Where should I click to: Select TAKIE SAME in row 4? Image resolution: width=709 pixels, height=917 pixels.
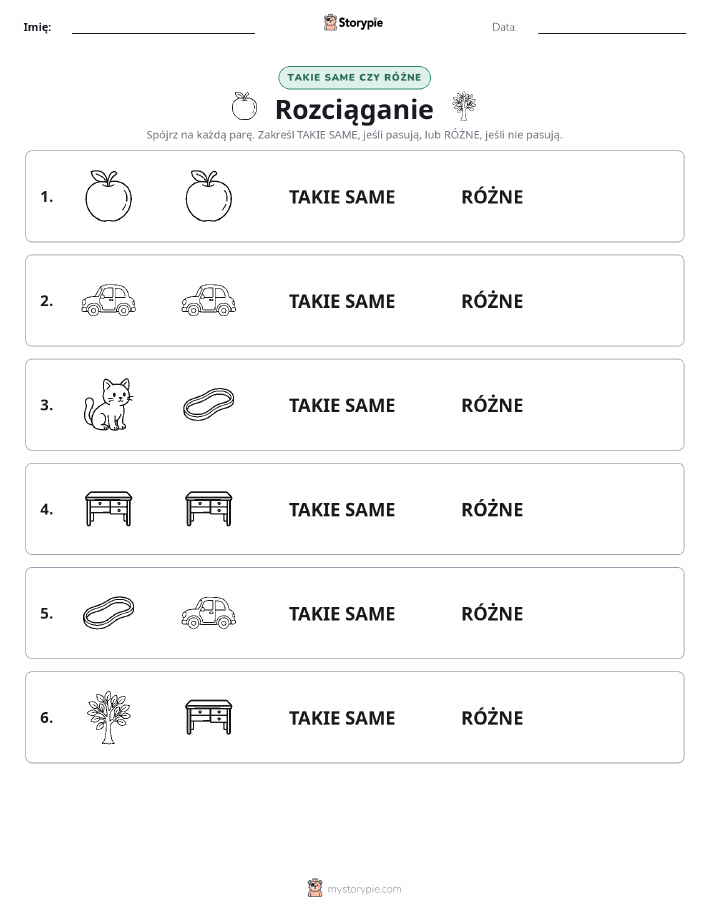(342, 509)
